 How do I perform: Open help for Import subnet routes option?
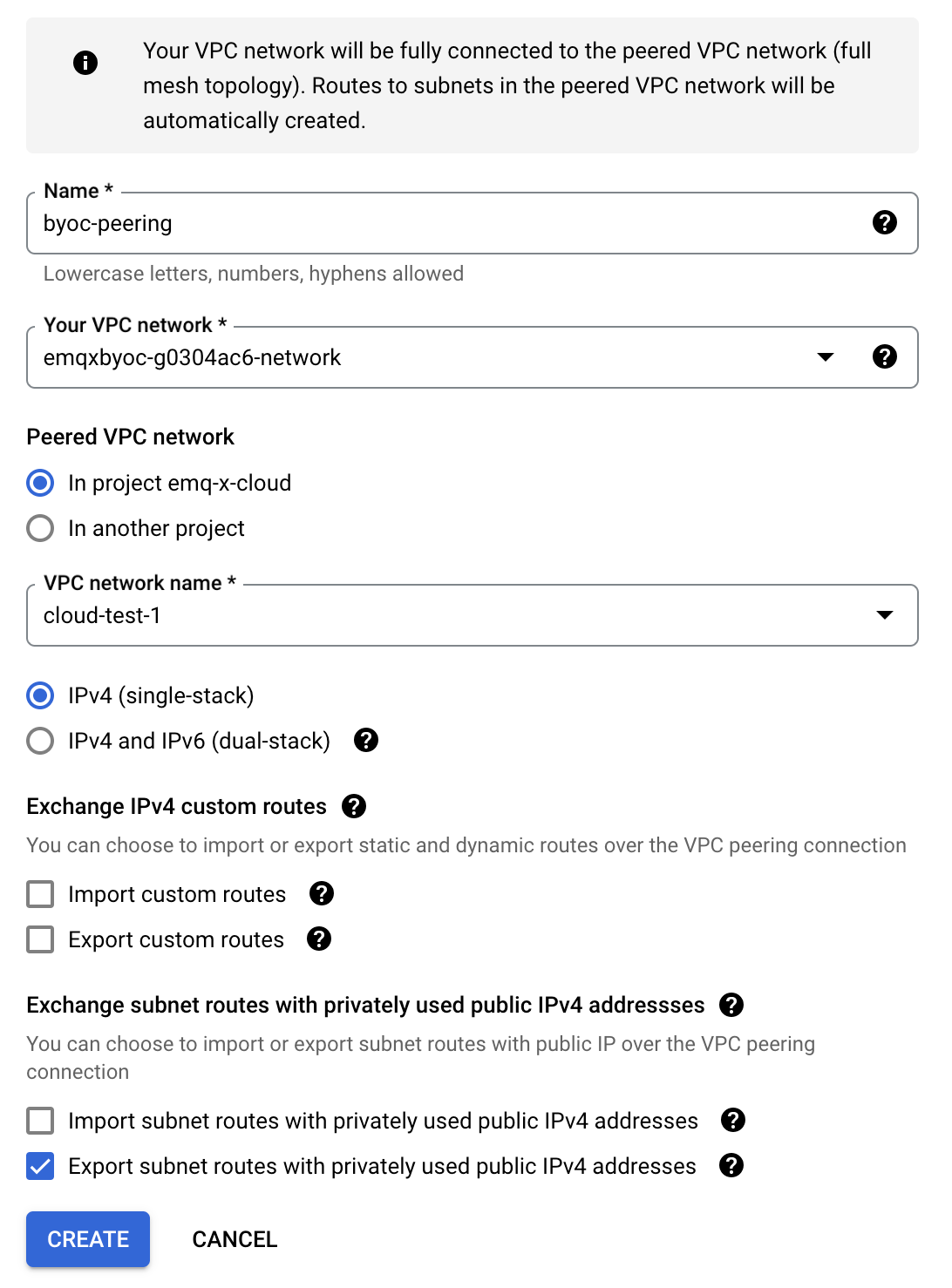pyautogui.click(x=732, y=1121)
